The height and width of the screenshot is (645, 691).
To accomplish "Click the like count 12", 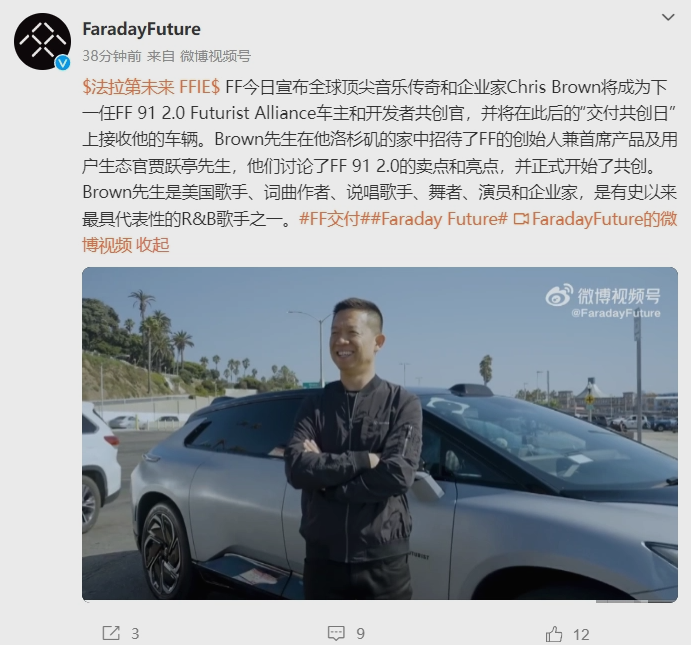I will [x=581, y=635].
